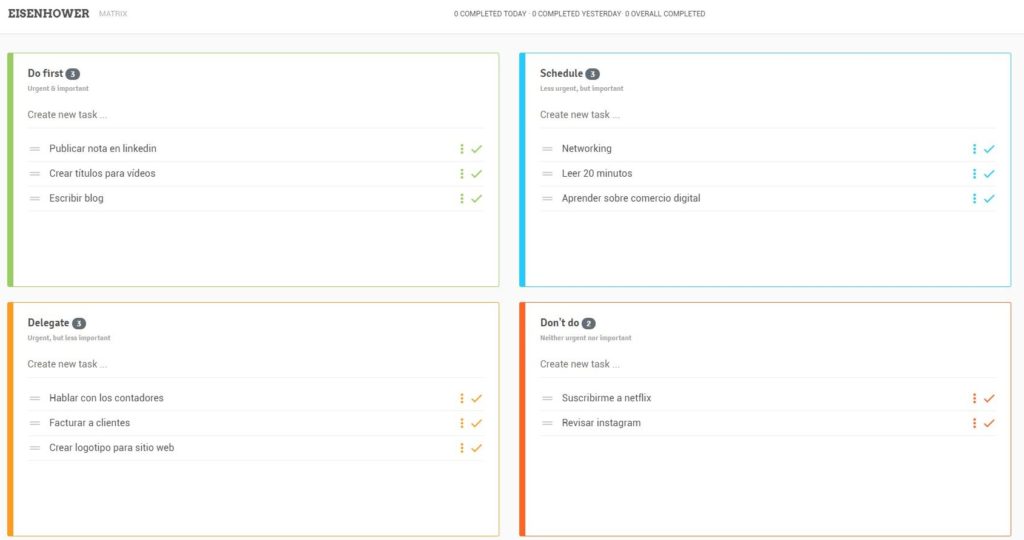The width and height of the screenshot is (1024, 540).
Task: Click drag handle next to Networking task
Action: pyautogui.click(x=547, y=149)
